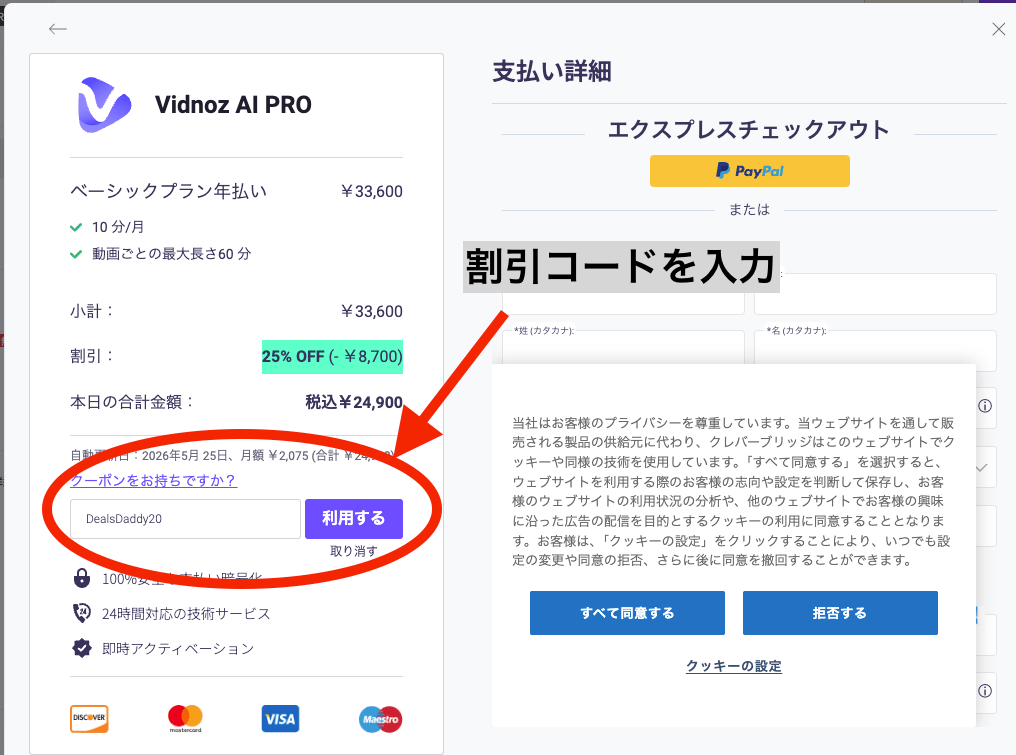Click the 姓 (カタカナ) input field

623,351
